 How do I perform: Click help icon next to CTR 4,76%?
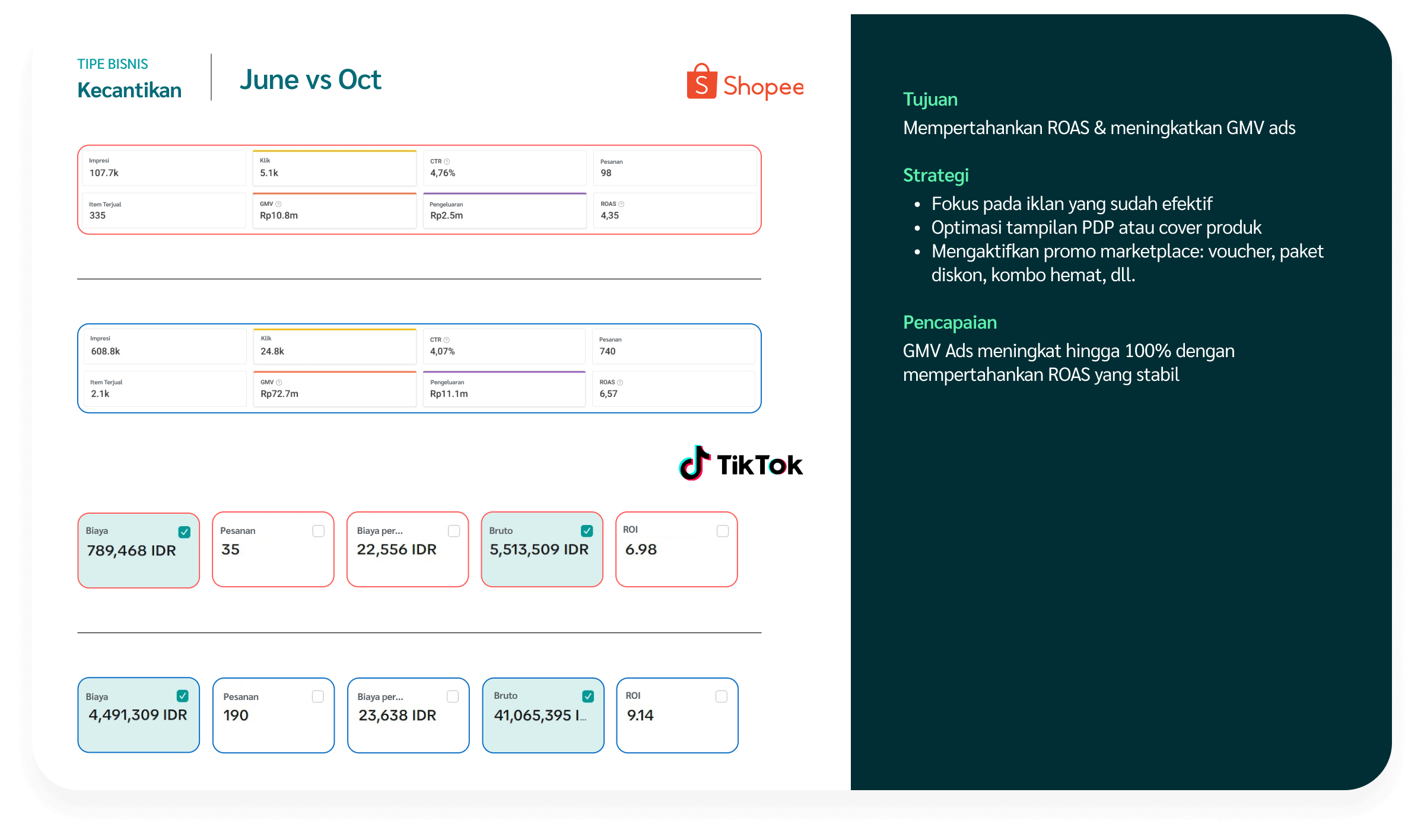[x=447, y=161]
